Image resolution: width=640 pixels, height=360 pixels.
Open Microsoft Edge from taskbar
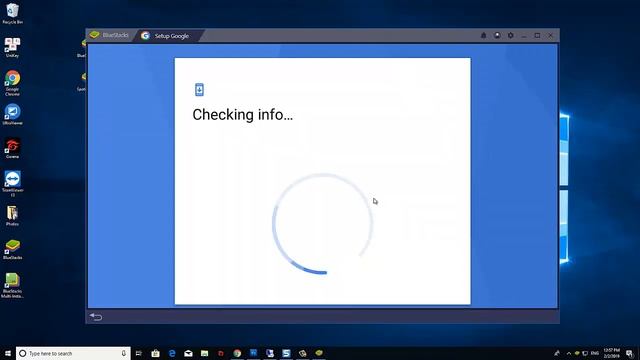[x=172, y=353]
